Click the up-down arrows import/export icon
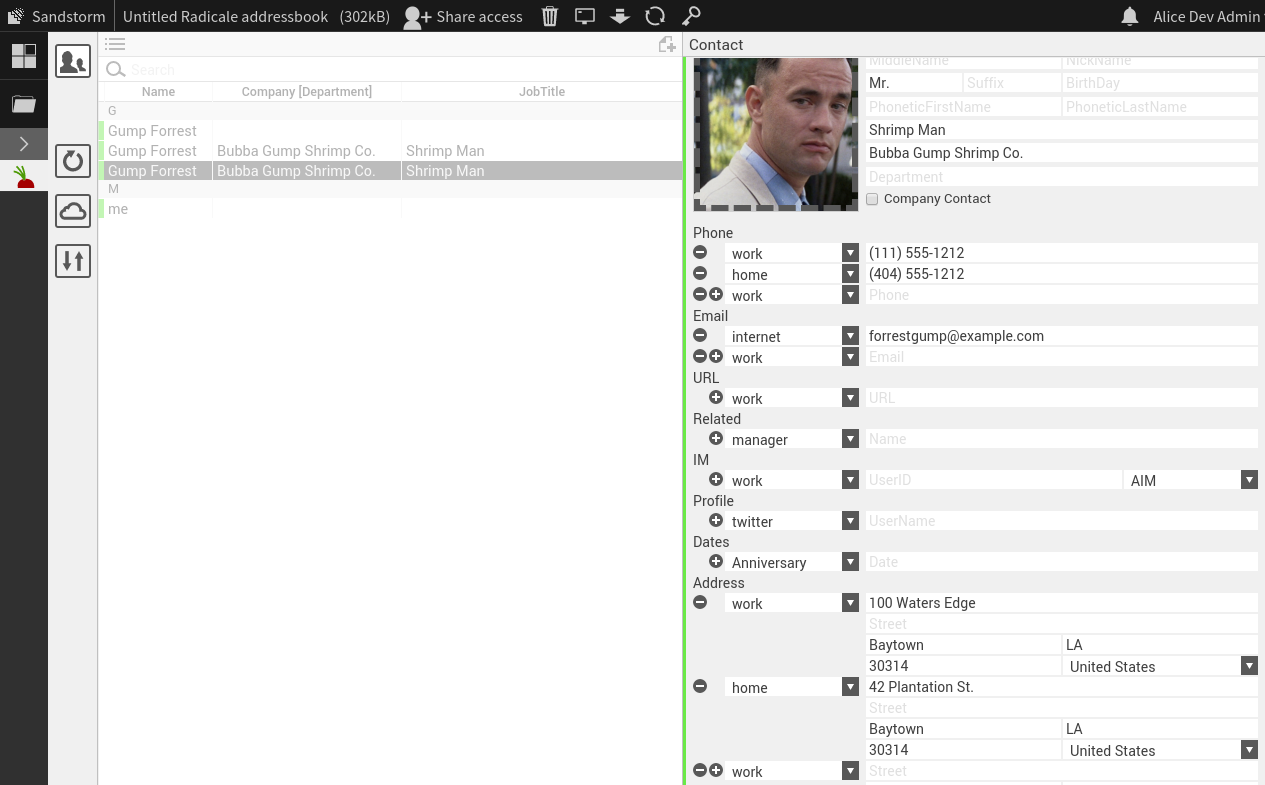1265x785 pixels. [73, 261]
